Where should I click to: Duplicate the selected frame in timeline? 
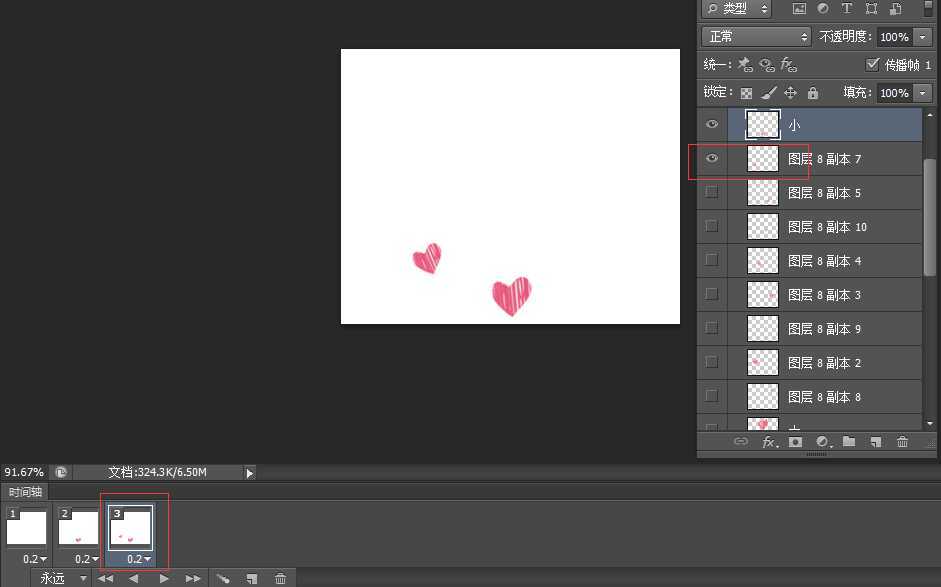click(252, 578)
